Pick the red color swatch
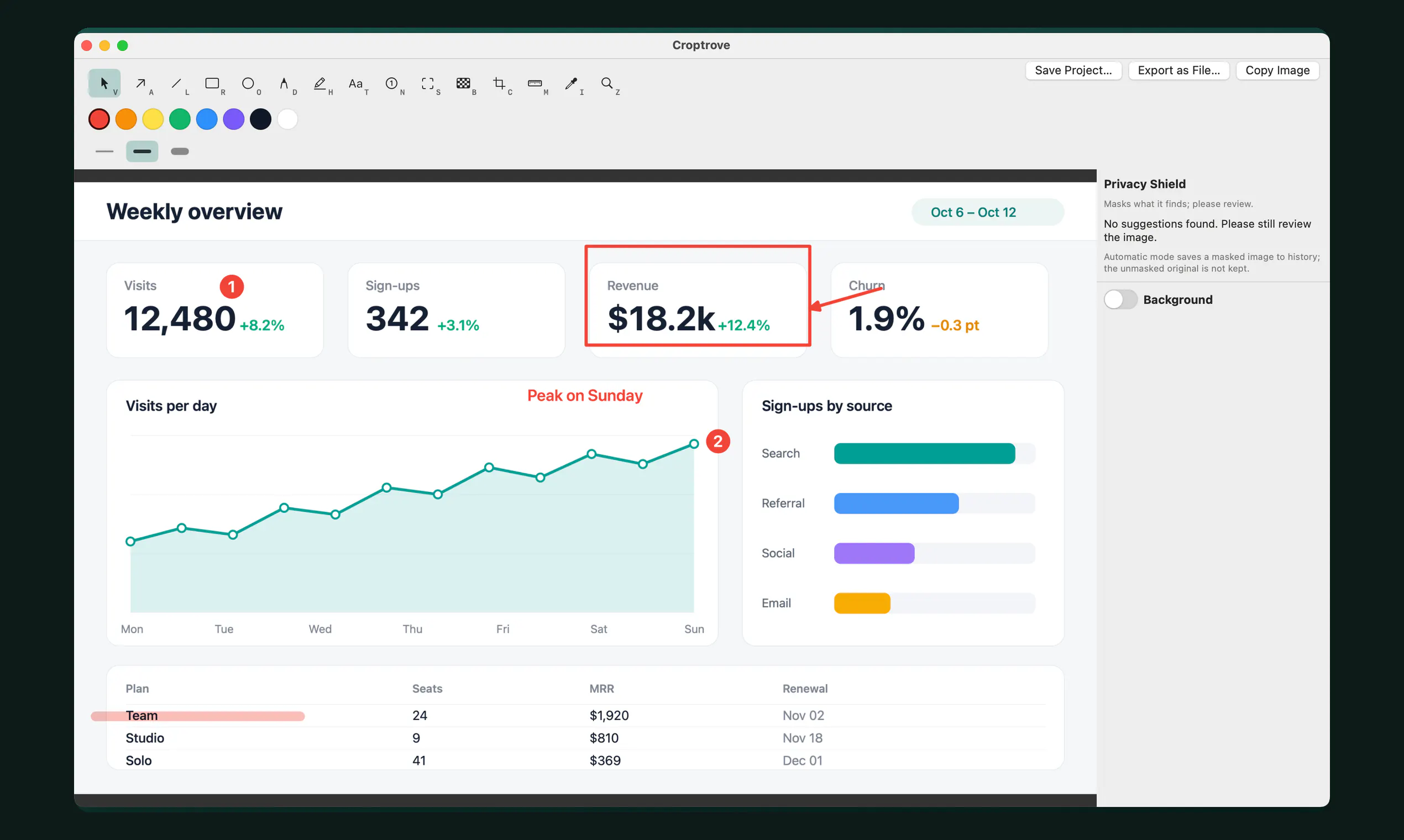The height and width of the screenshot is (840, 1404). click(99, 119)
